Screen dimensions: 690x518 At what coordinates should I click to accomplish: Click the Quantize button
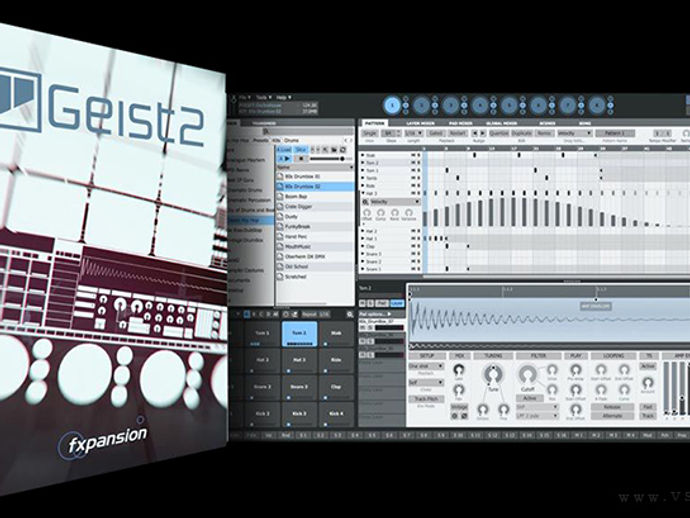[x=499, y=133]
